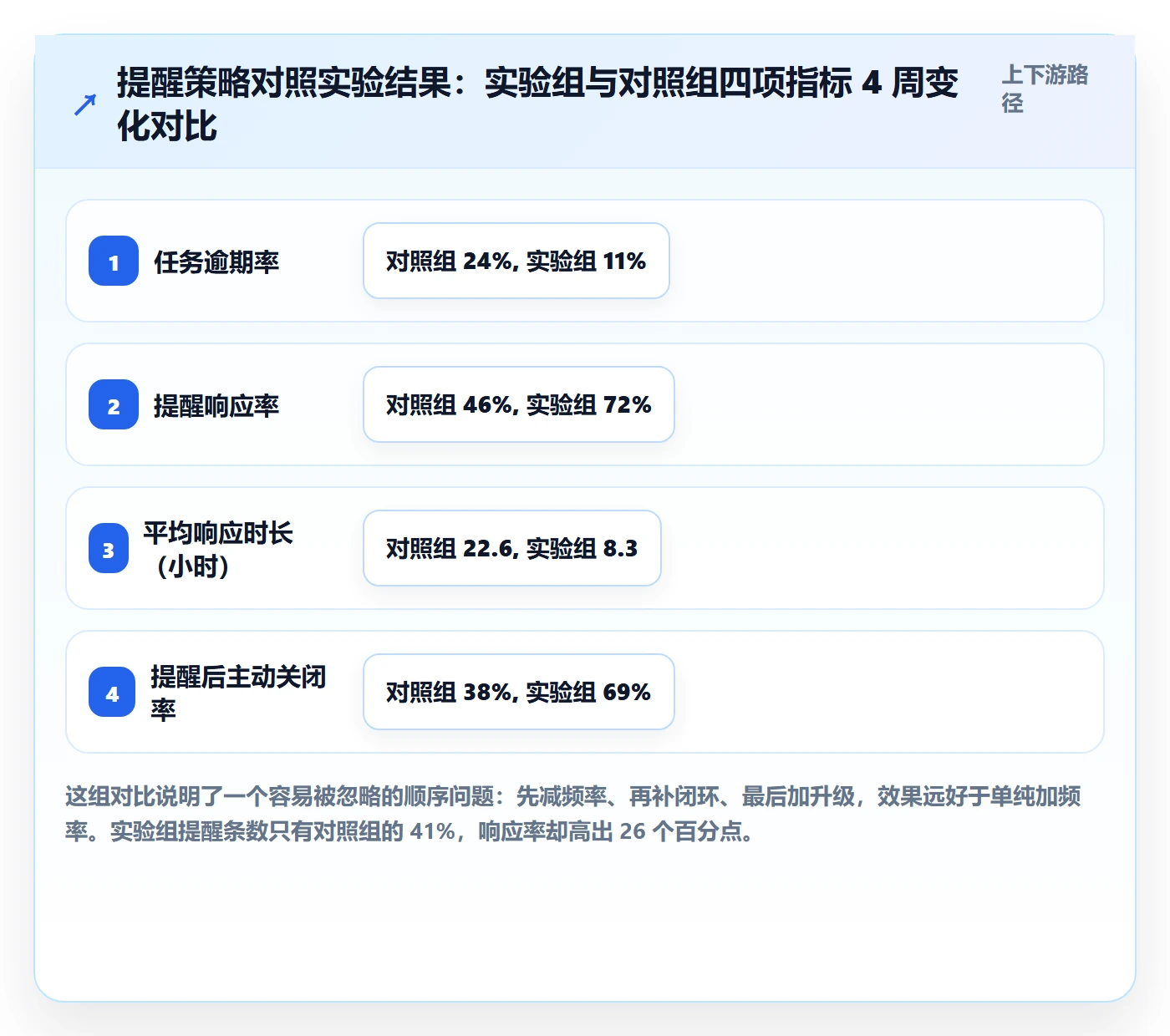Click the number 4 badge for 提醒后主动关闭率
The image size is (1170, 1036).
112,692
